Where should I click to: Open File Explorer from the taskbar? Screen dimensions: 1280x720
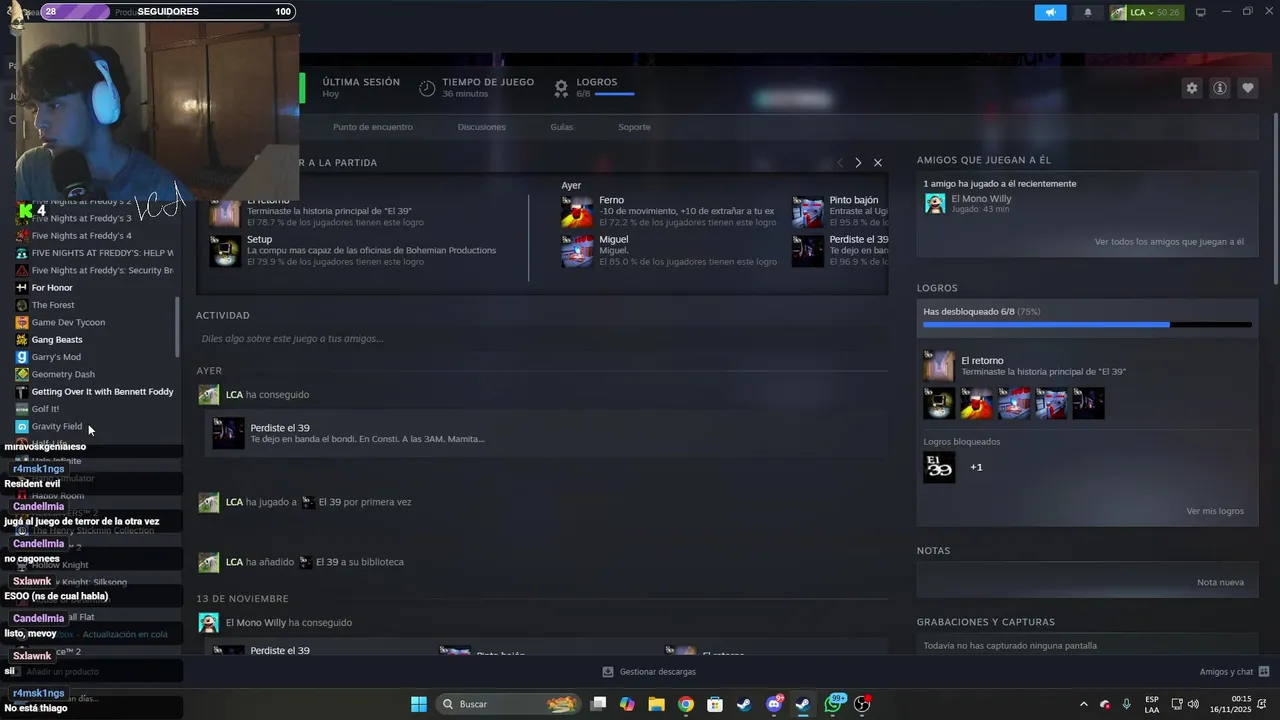(656, 704)
